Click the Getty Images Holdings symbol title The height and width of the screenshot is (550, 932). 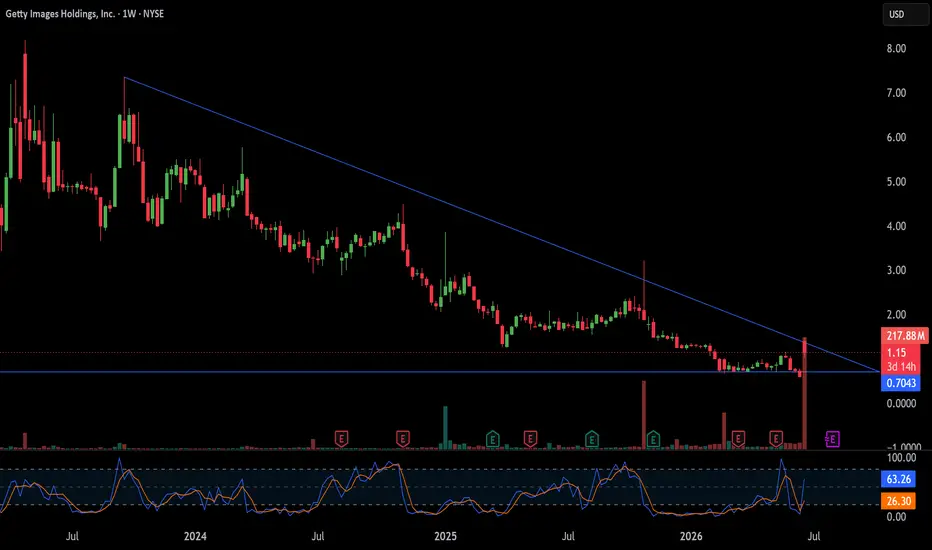[x=60, y=14]
